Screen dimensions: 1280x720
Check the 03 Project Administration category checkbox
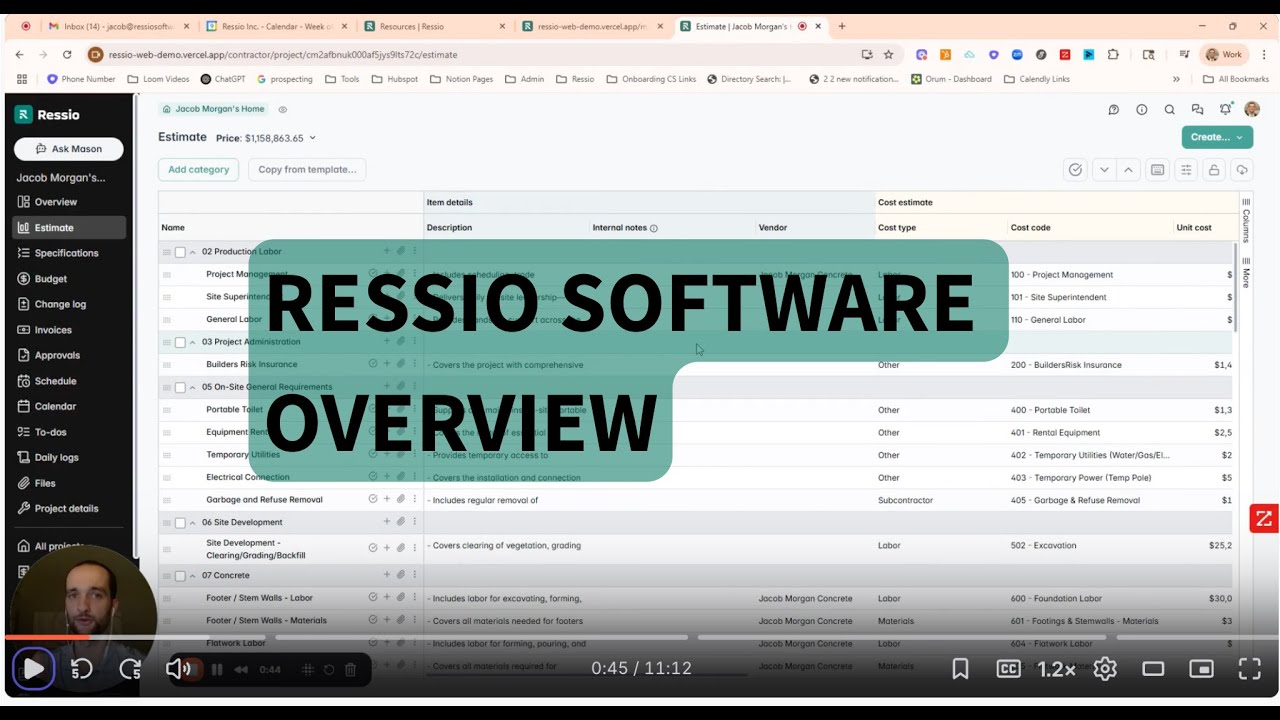pos(180,342)
